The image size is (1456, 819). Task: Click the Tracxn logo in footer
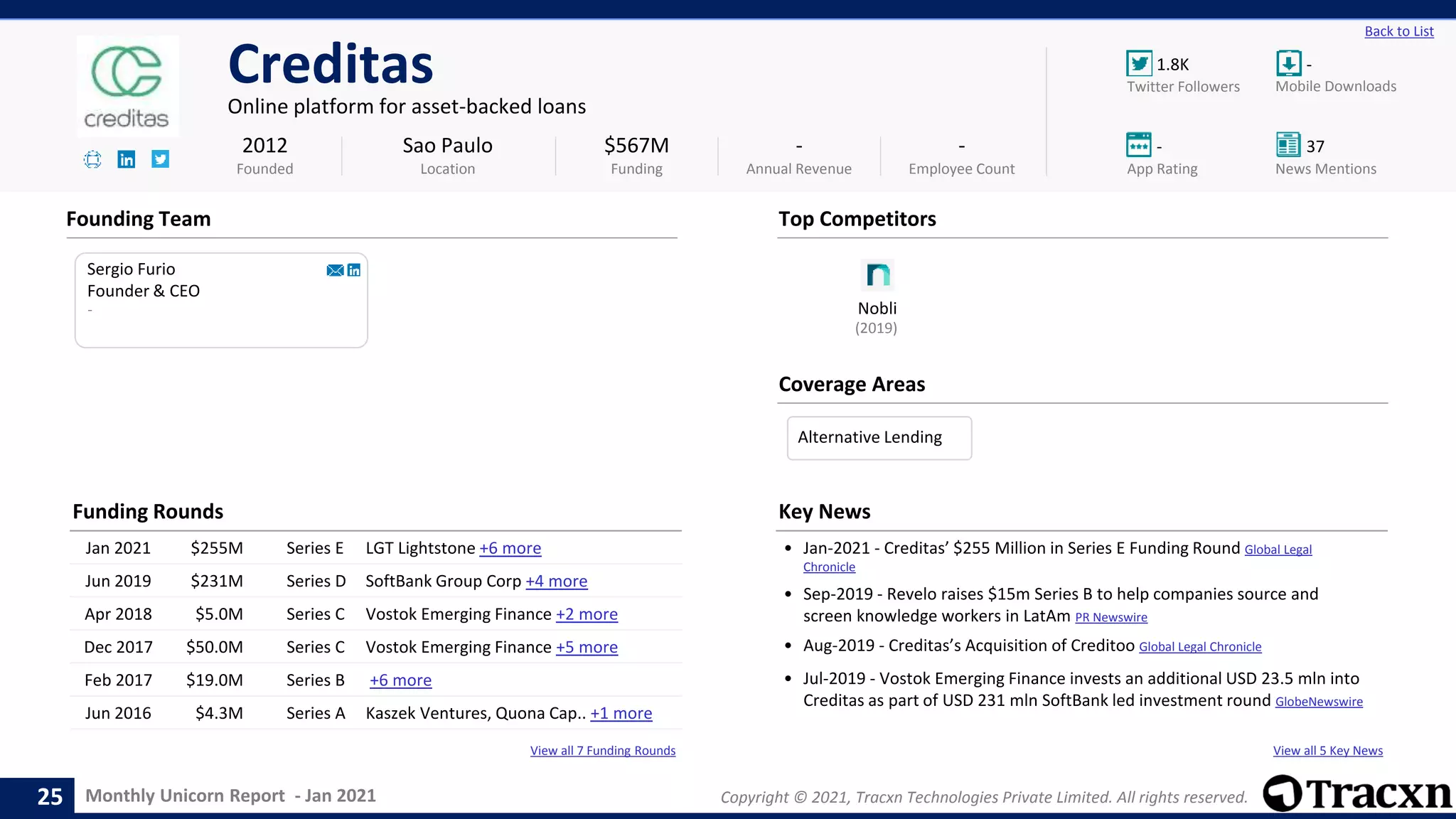[x=1357, y=793]
